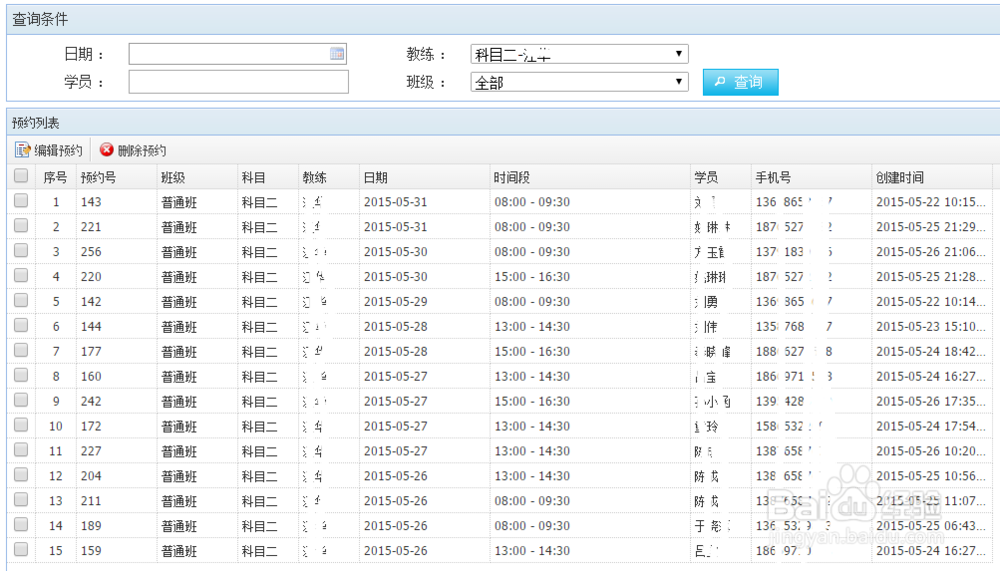Check the box for row 14 (预约号 189)
This screenshot has width=1000, height=571.
21,524
